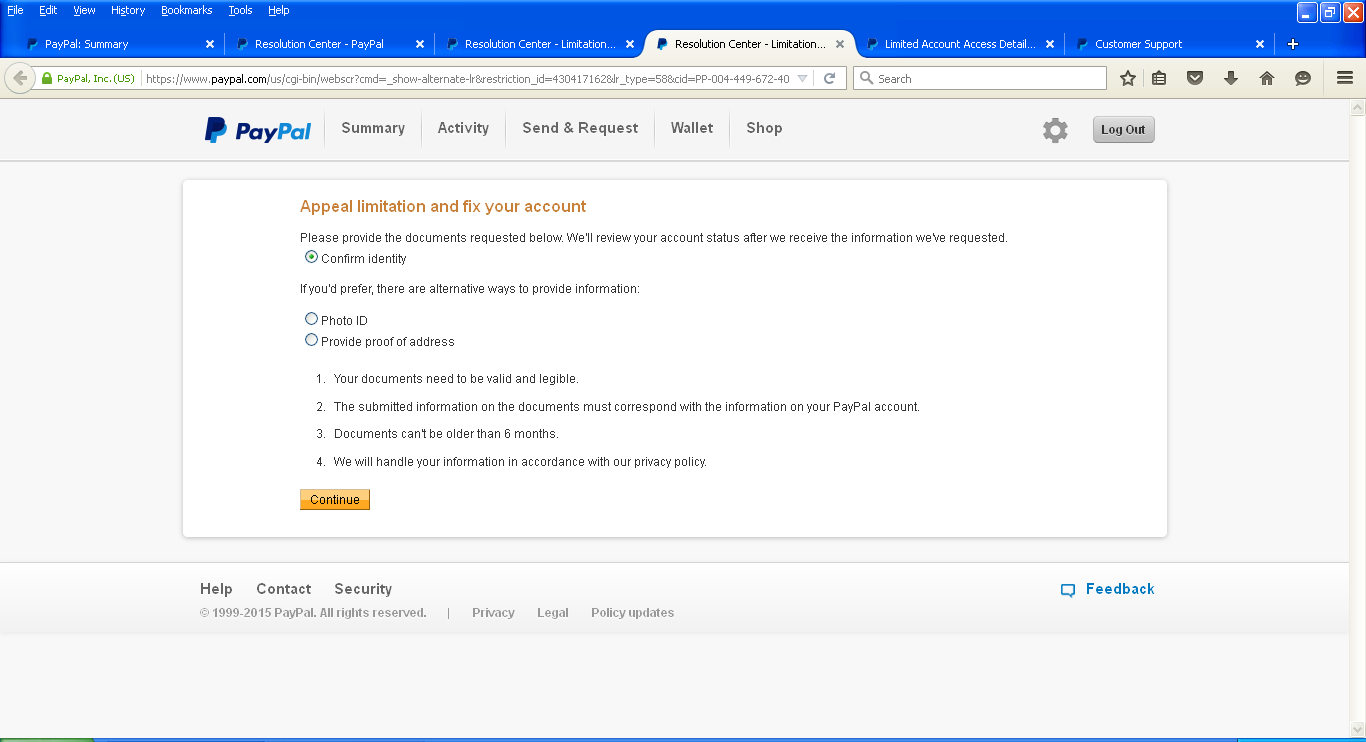
Task: Choose the Photo ID radio button
Action: click(x=312, y=319)
